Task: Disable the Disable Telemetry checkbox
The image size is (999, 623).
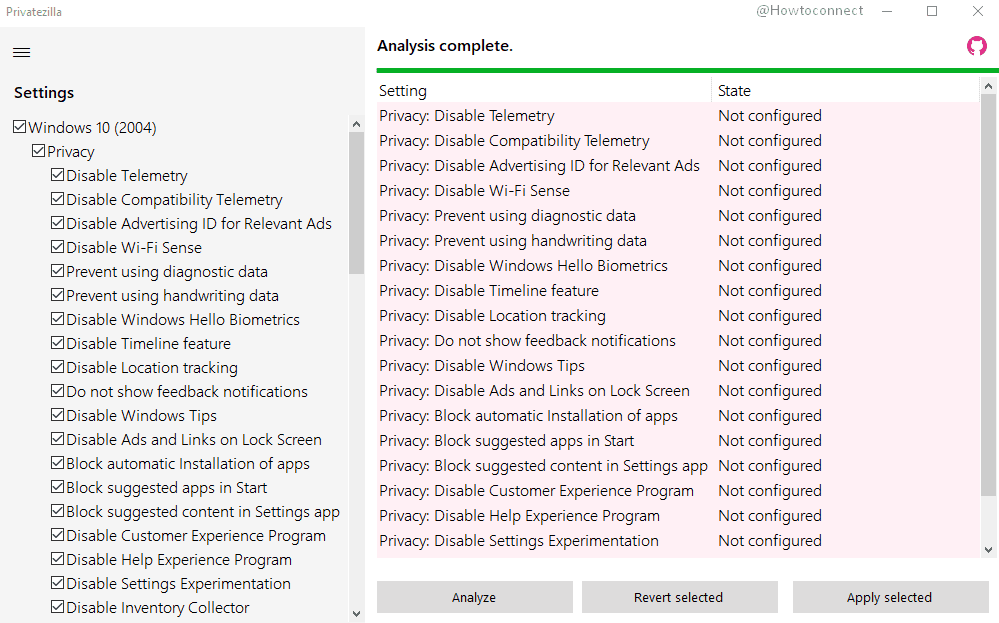Action: (57, 175)
